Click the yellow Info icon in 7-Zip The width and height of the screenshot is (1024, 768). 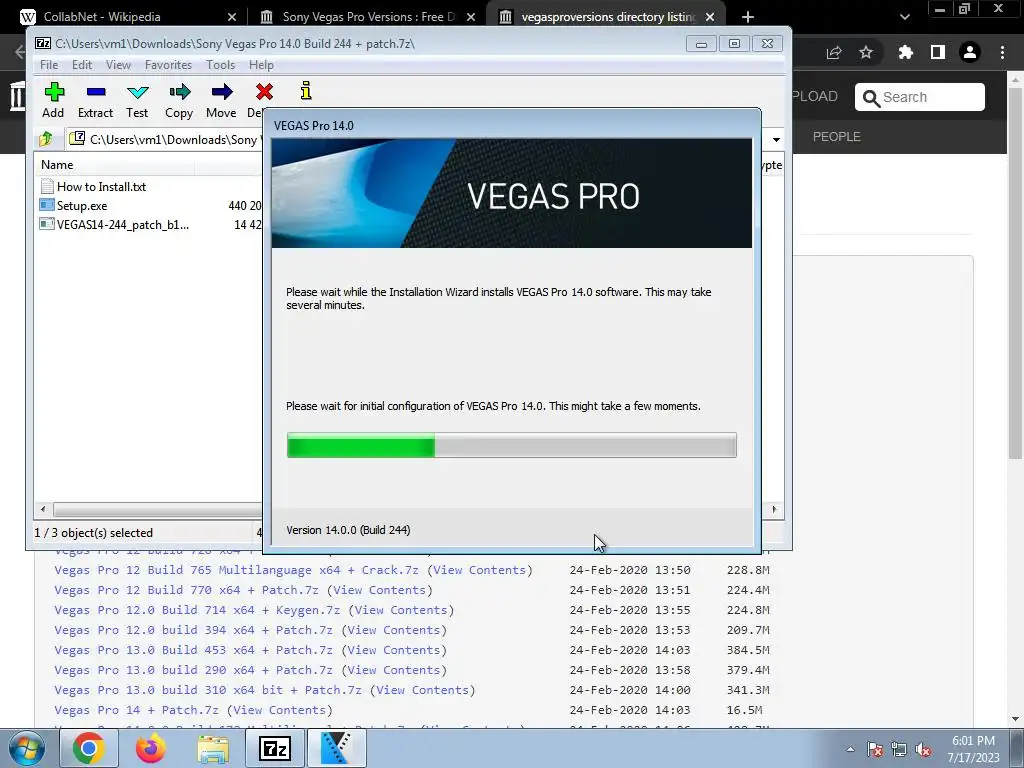tap(306, 91)
